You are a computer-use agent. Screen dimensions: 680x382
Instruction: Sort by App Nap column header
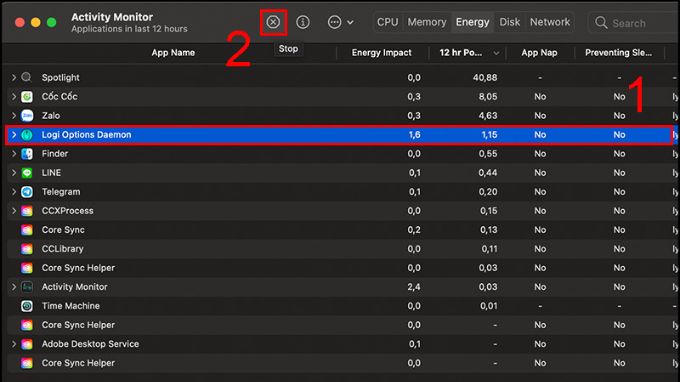coord(539,53)
